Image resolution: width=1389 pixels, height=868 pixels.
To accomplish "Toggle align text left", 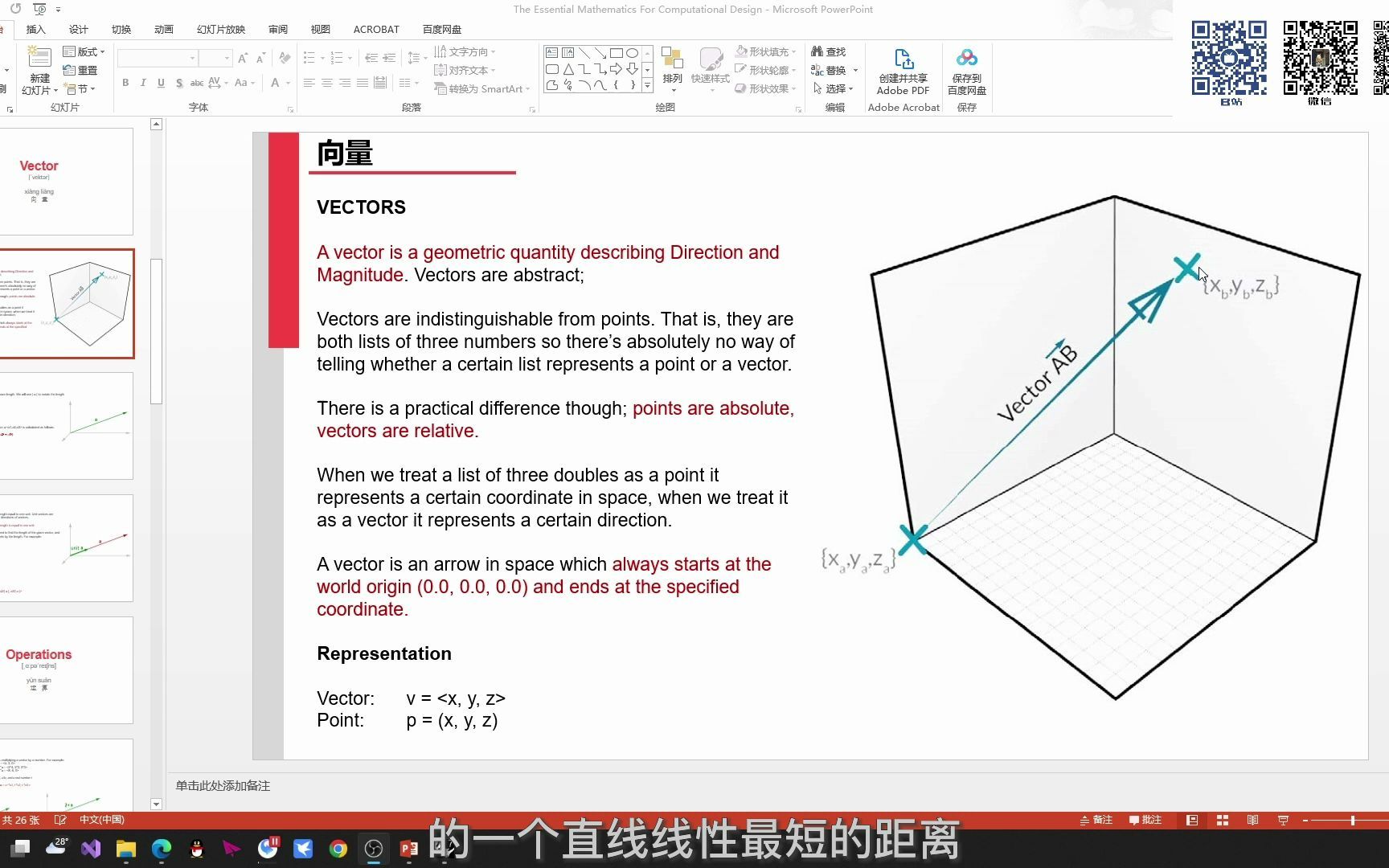I will (x=309, y=83).
